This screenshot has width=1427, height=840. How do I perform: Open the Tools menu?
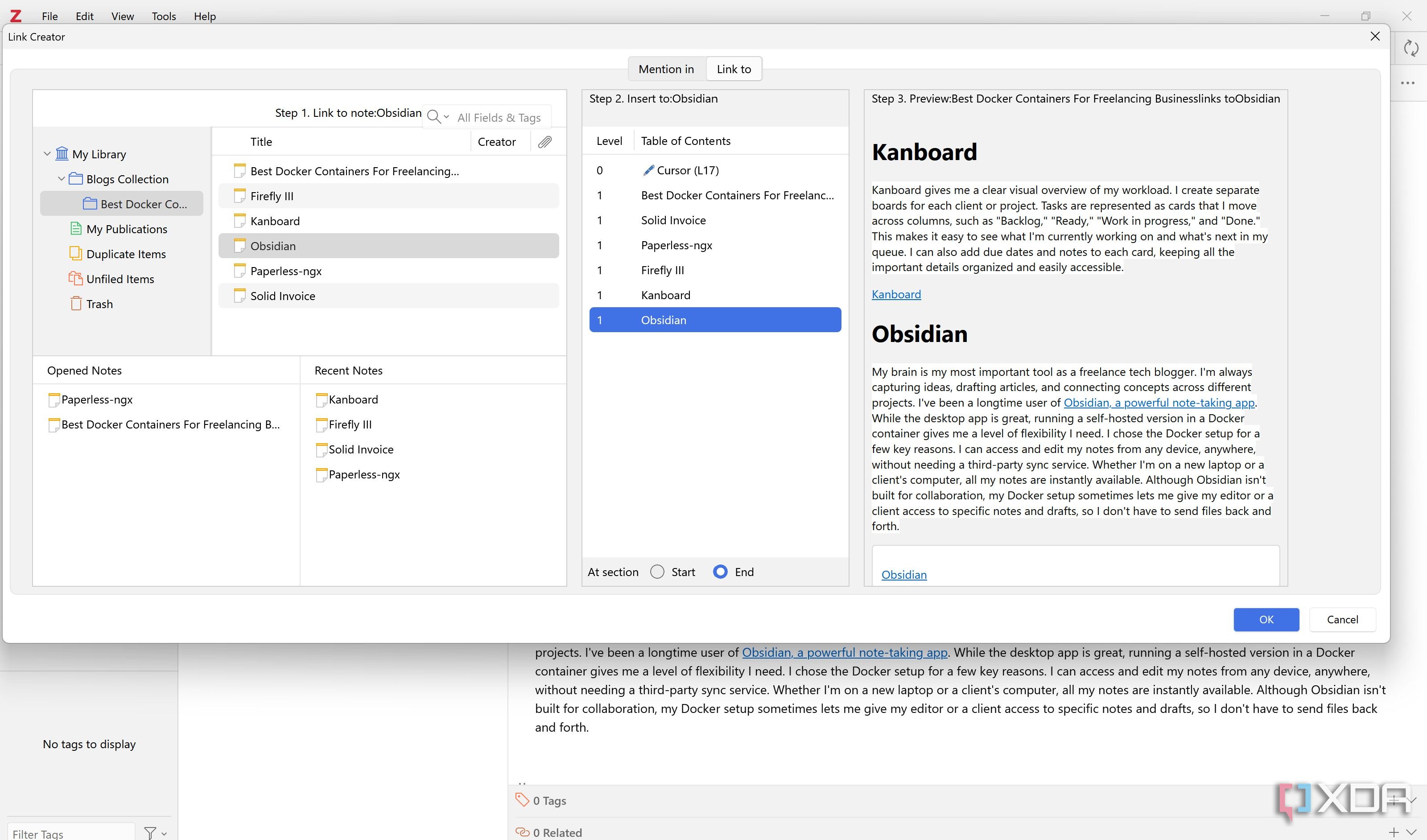click(x=164, y=16)
